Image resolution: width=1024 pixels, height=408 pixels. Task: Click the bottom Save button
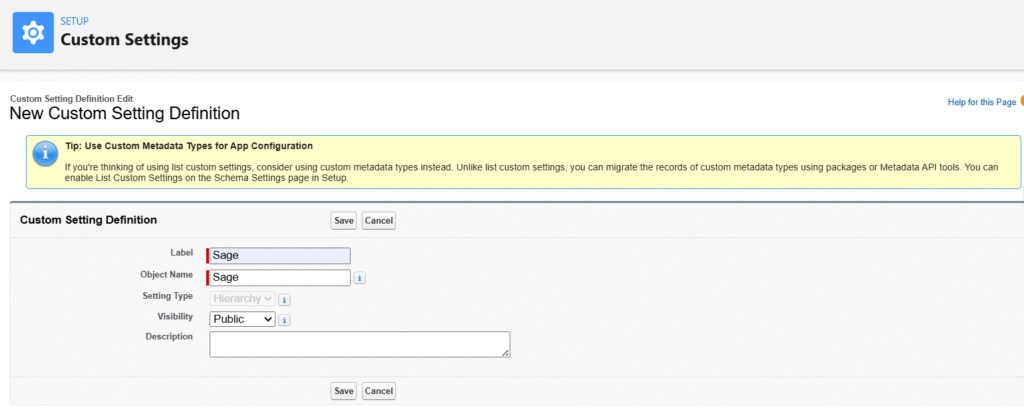343,391
